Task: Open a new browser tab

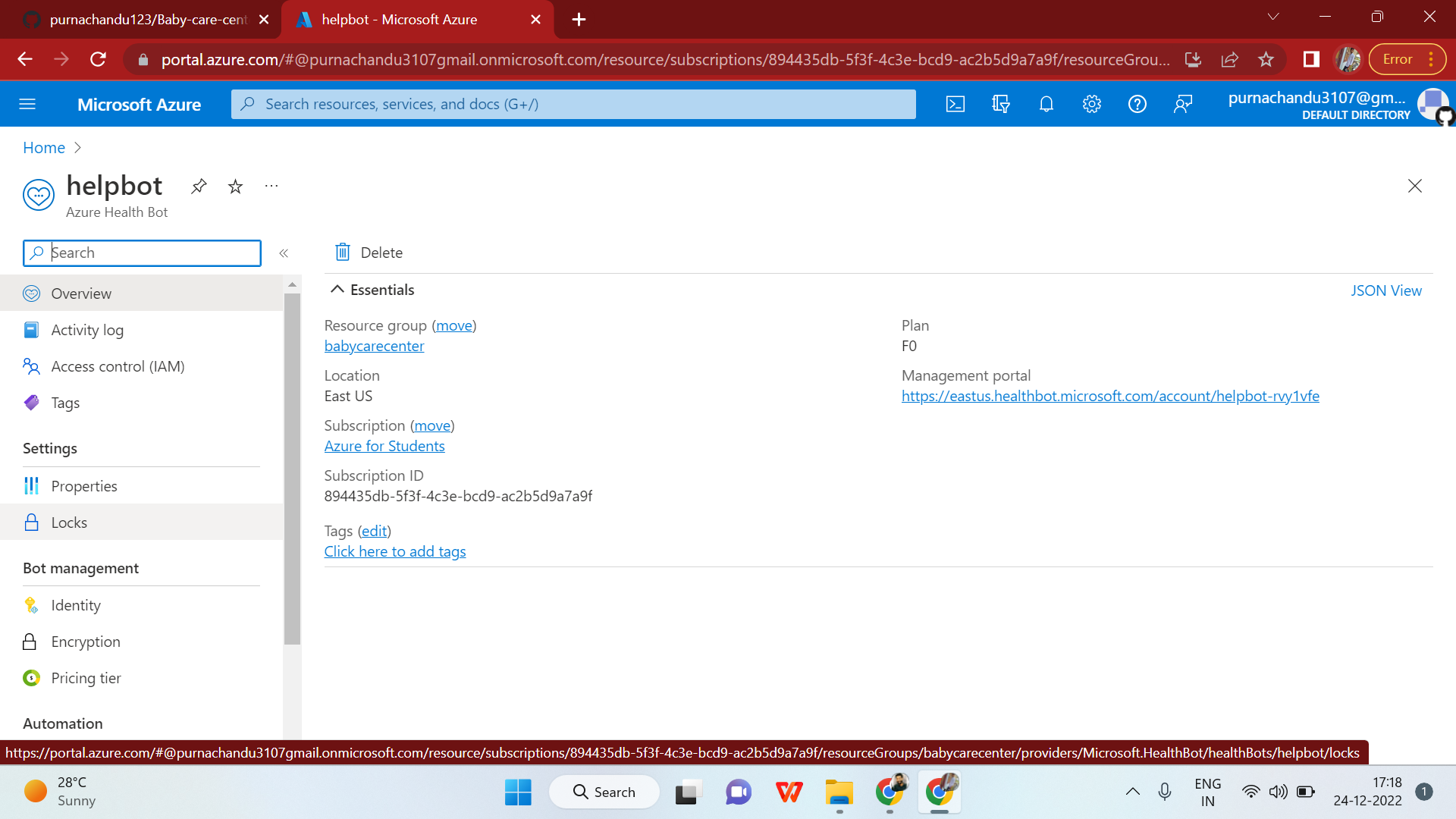Action: coord(579,20)
